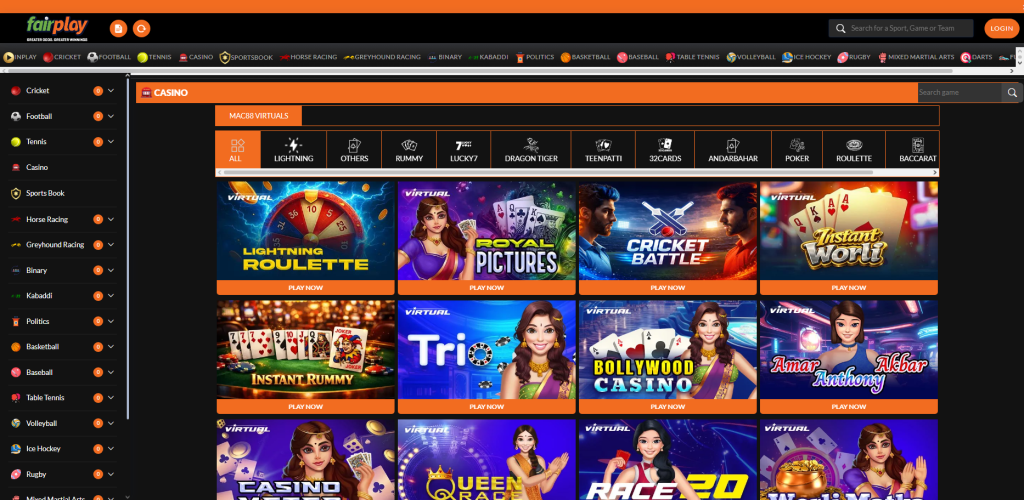Click the Fairplay logo

tap(57, 29)
